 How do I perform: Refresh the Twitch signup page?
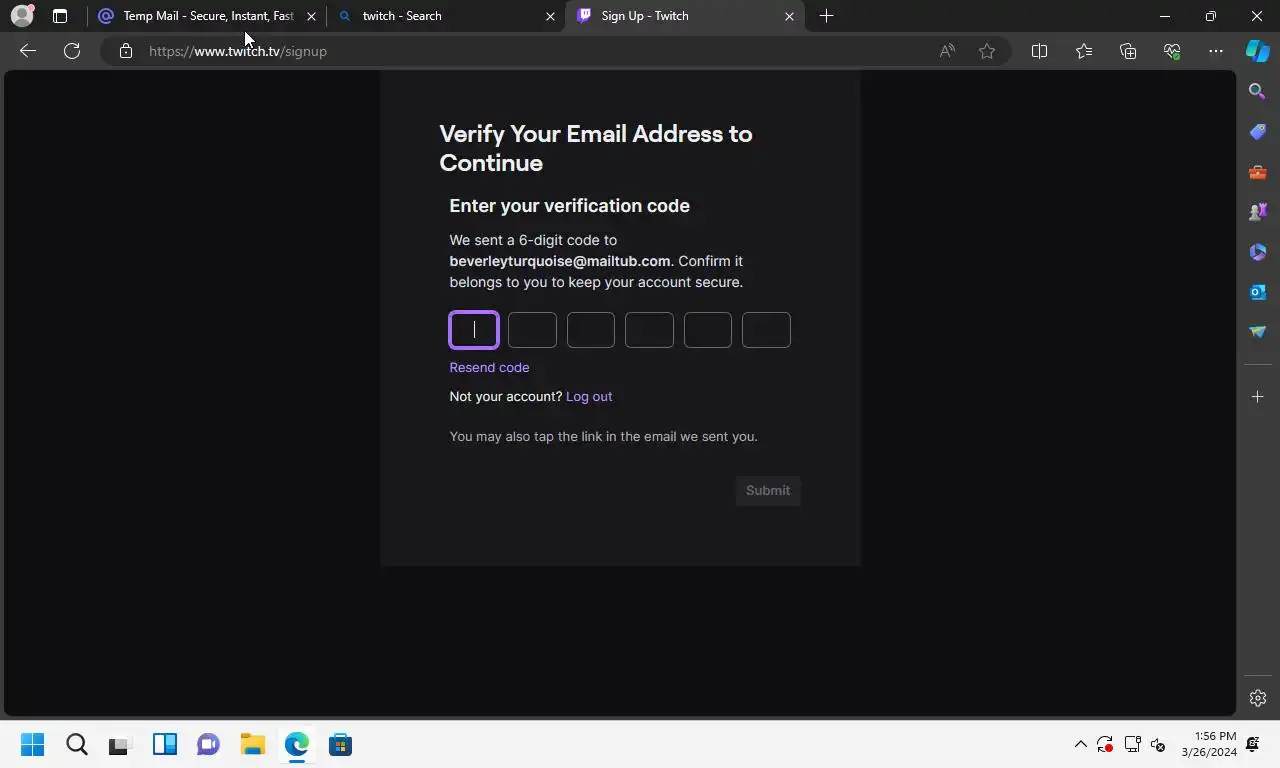(72, 51)
